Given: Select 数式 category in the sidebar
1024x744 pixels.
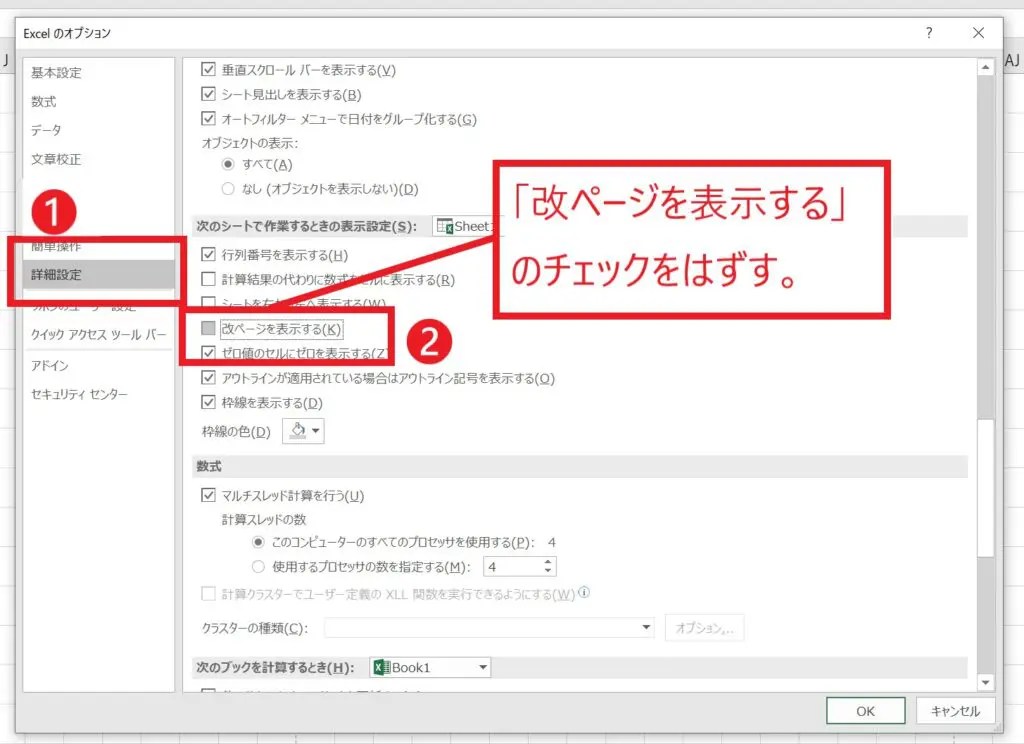Looking at the screenshot, I should point(44,101).
